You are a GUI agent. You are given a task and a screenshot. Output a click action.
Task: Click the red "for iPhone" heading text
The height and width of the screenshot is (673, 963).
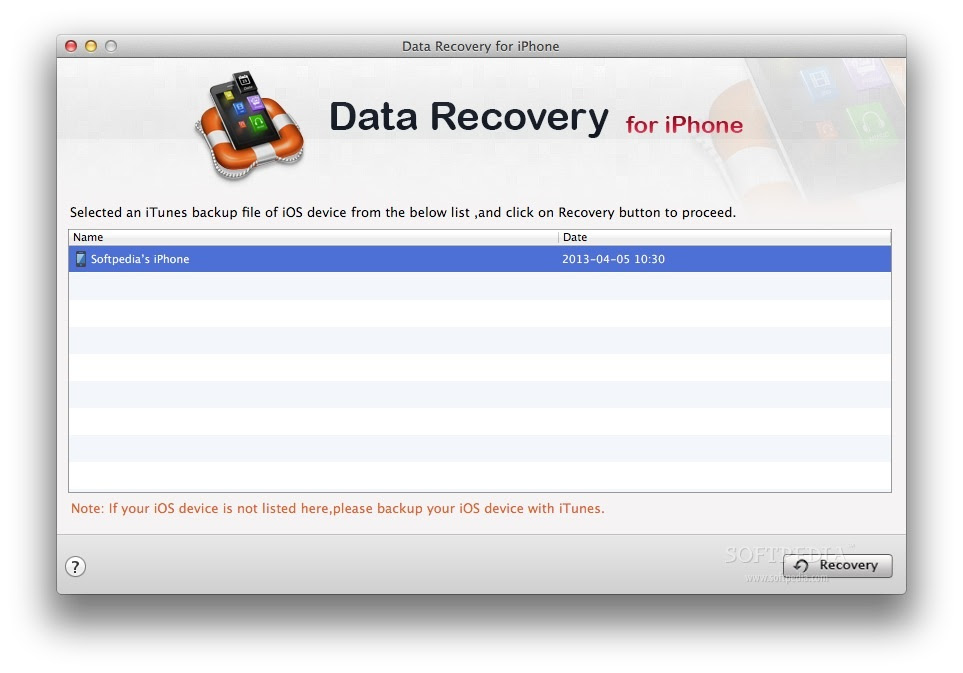click(684, 125)
